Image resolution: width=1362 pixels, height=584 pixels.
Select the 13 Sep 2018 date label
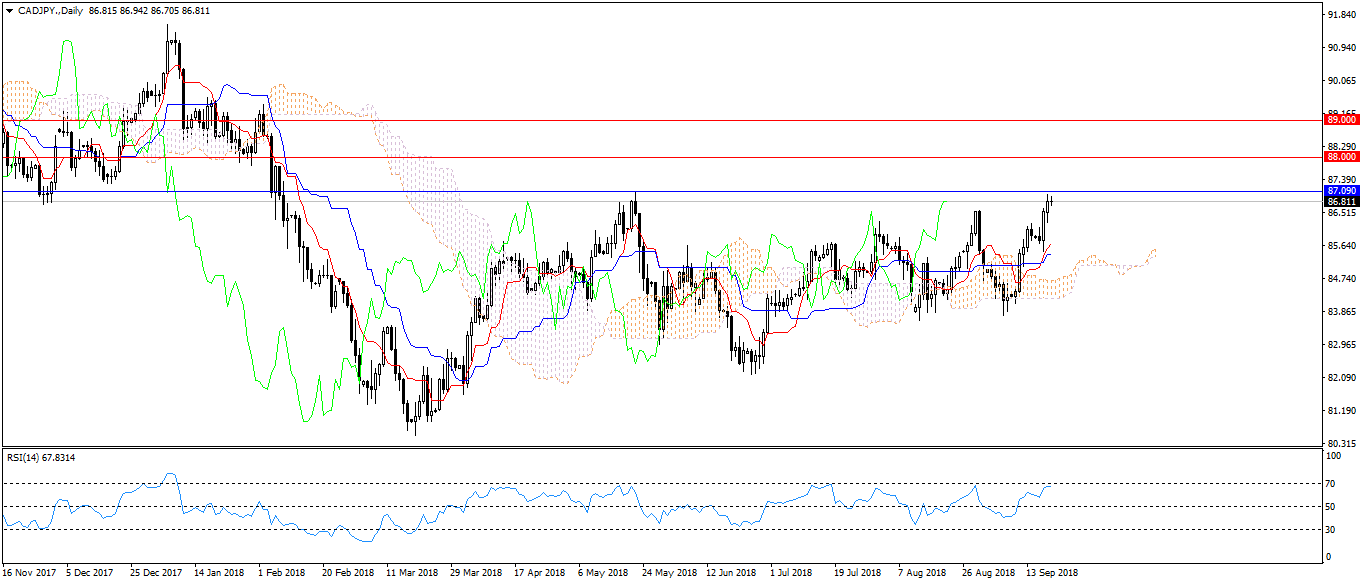click(x=1051, y=574)
